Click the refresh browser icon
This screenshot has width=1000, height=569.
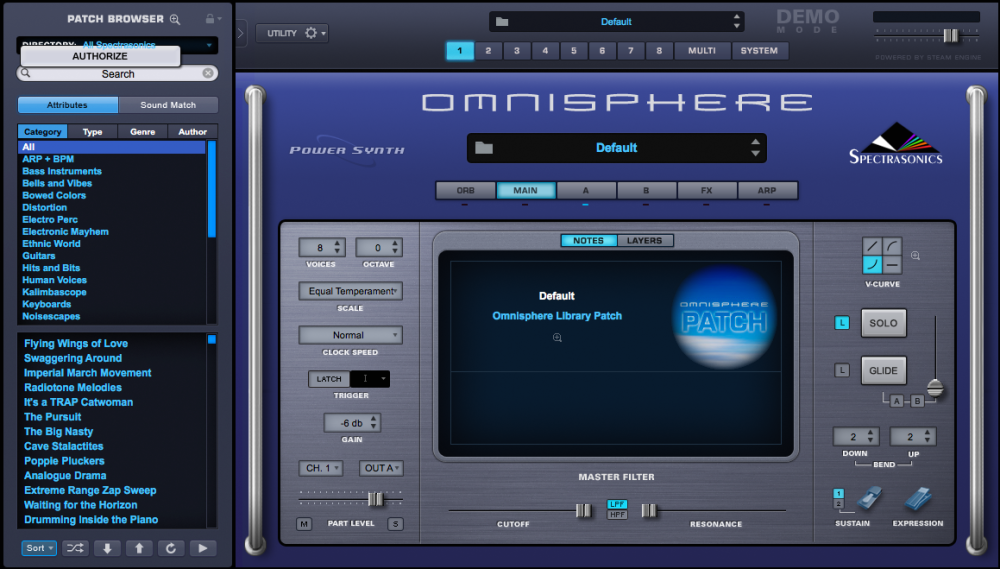(171, 548)
